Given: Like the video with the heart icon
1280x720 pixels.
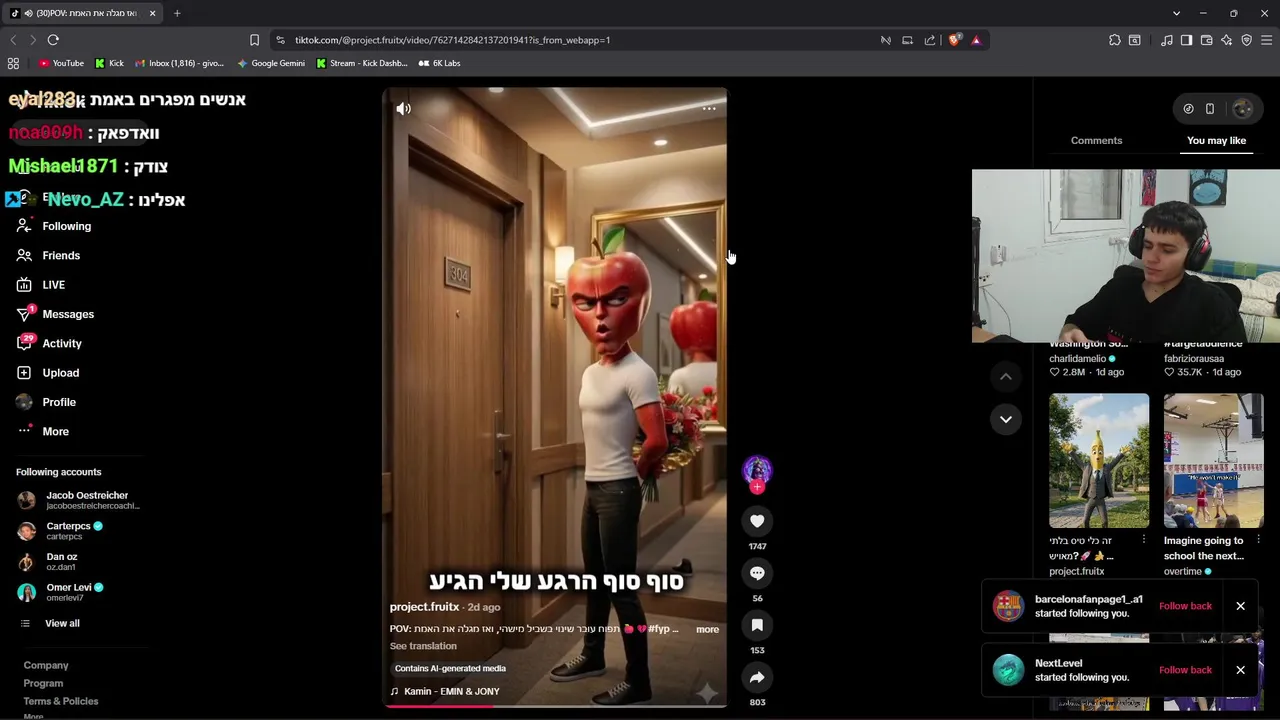Looking at the screenshot, I should click(x=757, y=521).
